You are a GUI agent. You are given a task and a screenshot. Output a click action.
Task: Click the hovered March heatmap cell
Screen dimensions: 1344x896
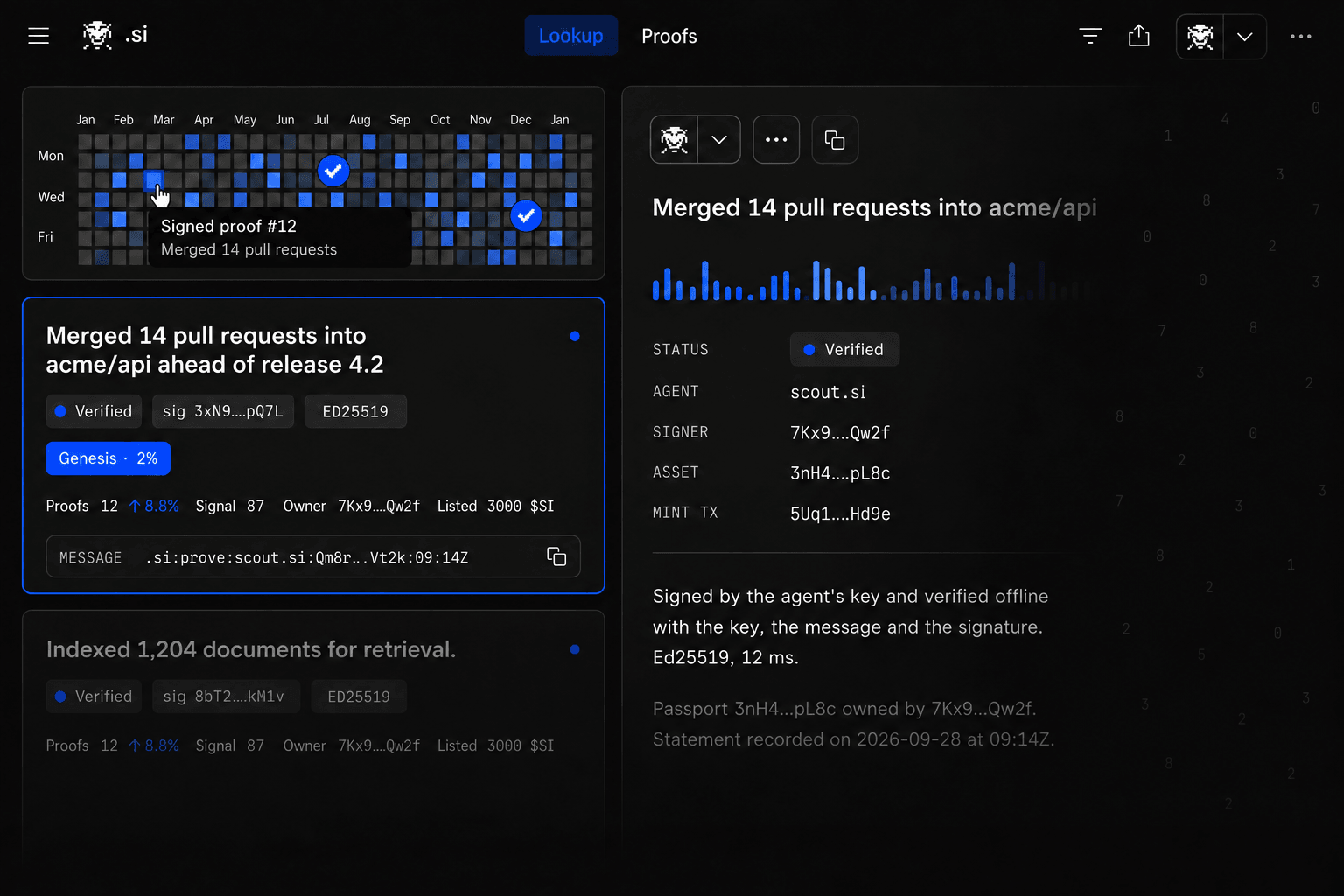click(x=153, y=180)
